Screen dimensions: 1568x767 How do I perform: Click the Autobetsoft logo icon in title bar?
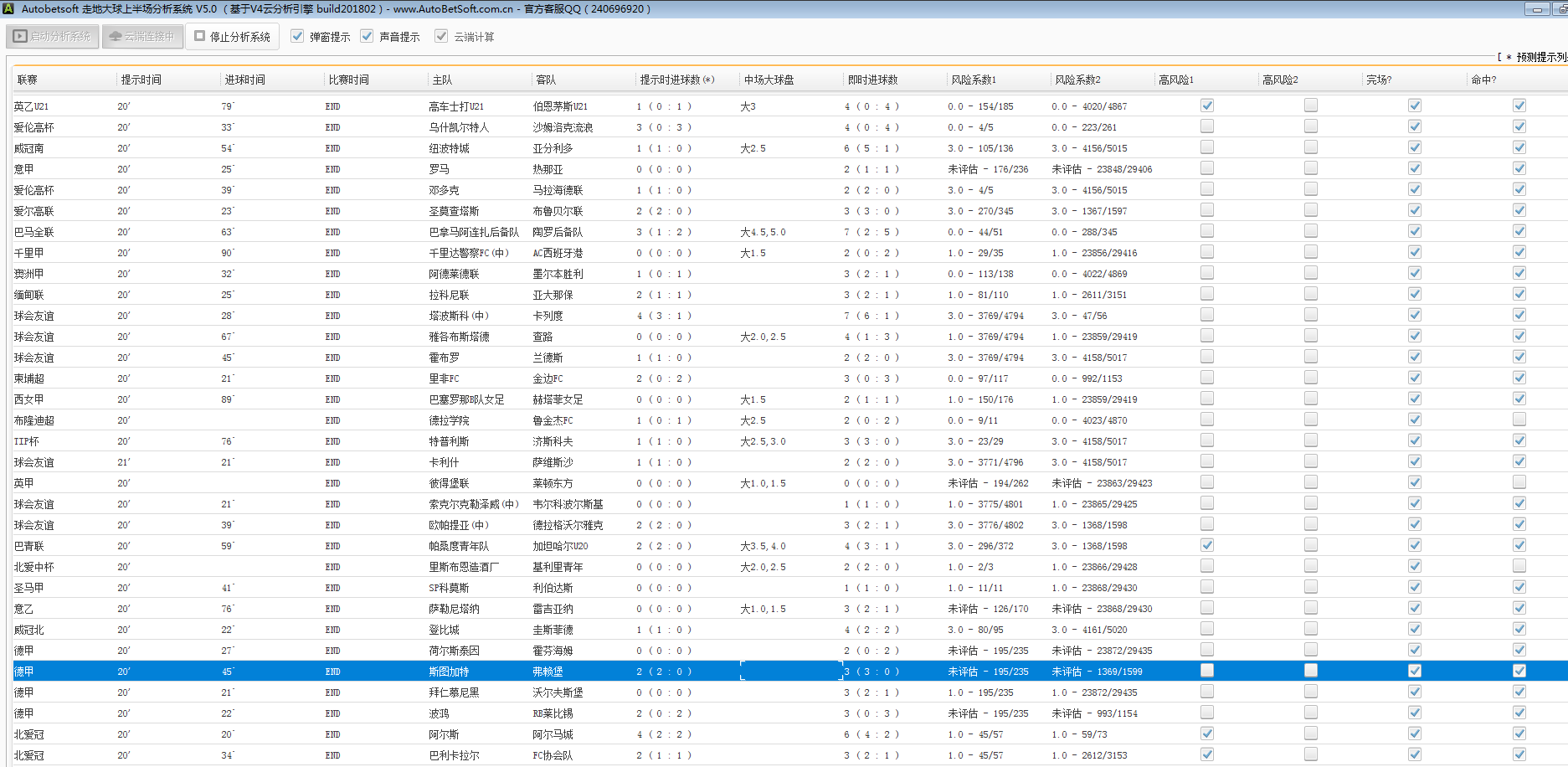click(8, 9)
